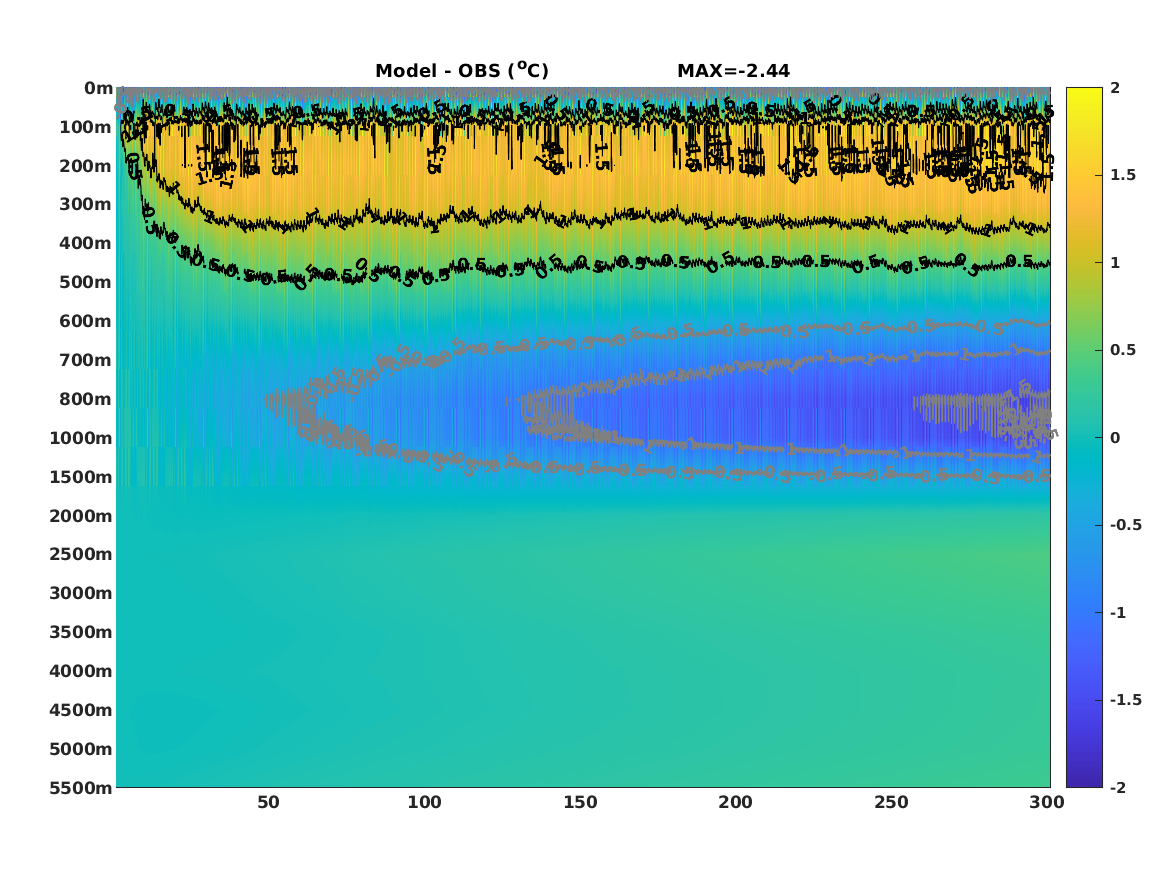Click the x-axis tick label '250'
This screenshot has width=1167, height=875.
coord(892,803)
